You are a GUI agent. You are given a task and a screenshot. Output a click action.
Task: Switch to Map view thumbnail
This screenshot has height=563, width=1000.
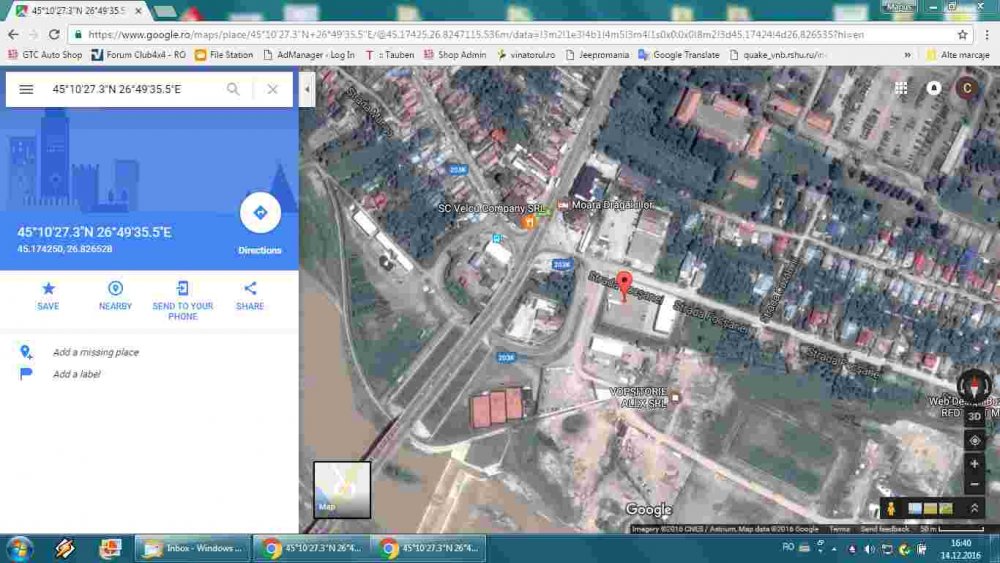click(342, 490)
